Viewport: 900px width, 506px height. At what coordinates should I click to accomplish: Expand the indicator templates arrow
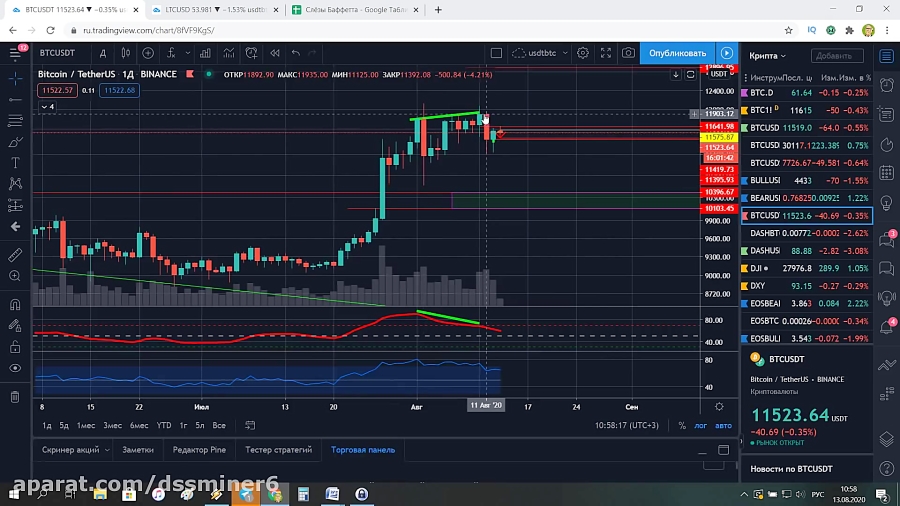point(188,53)
